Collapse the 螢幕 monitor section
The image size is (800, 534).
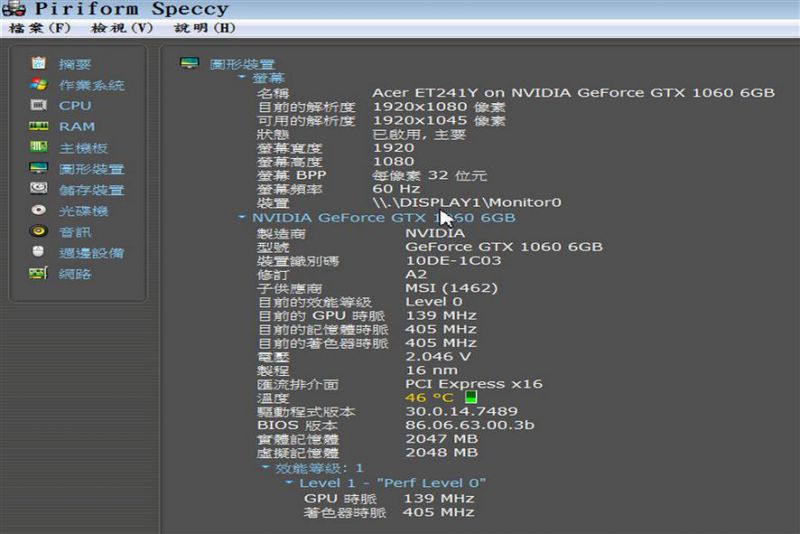(x=241, y=77)
